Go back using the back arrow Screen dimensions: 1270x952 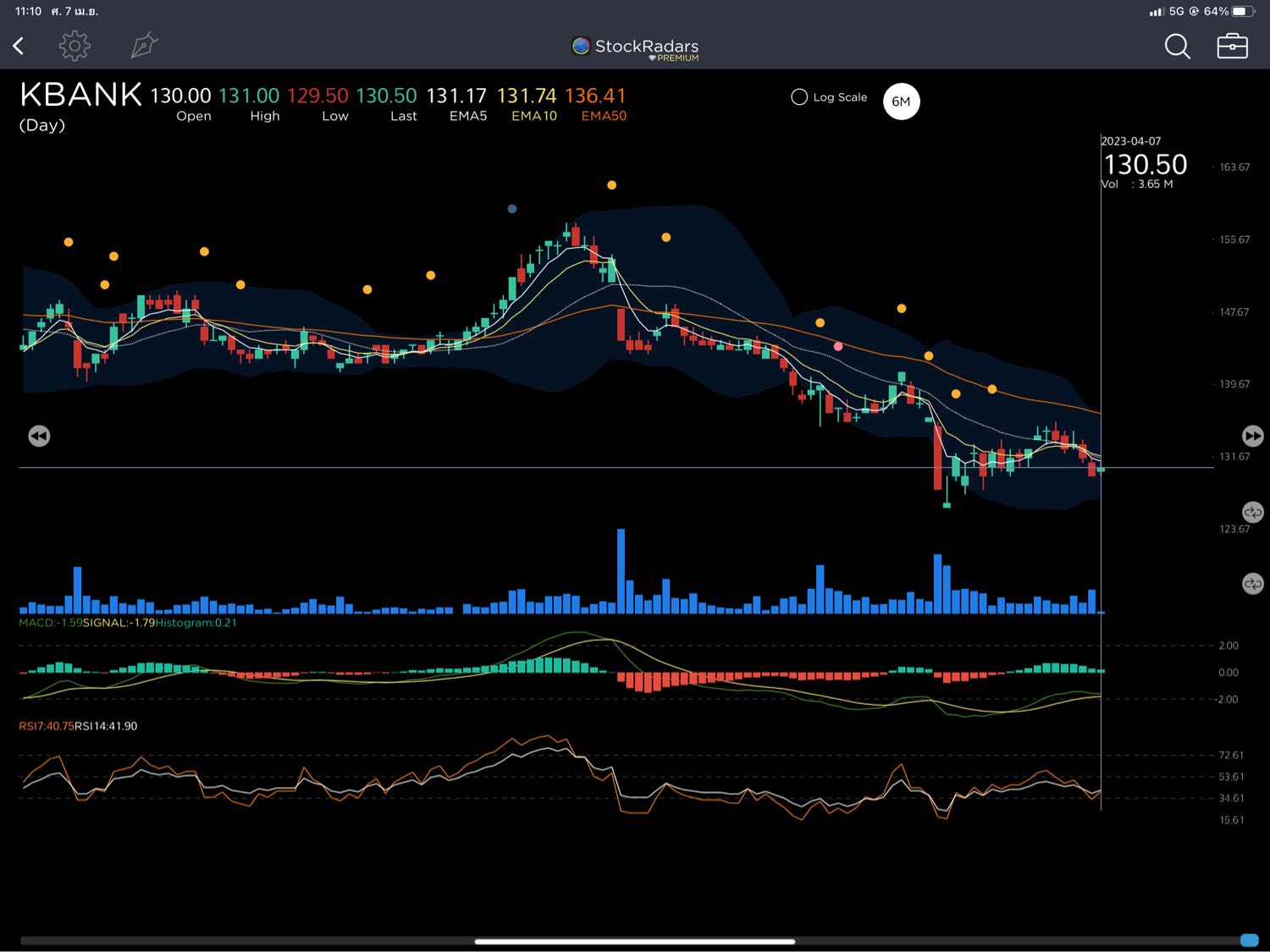pyautogui.click(x=18, y=46)
